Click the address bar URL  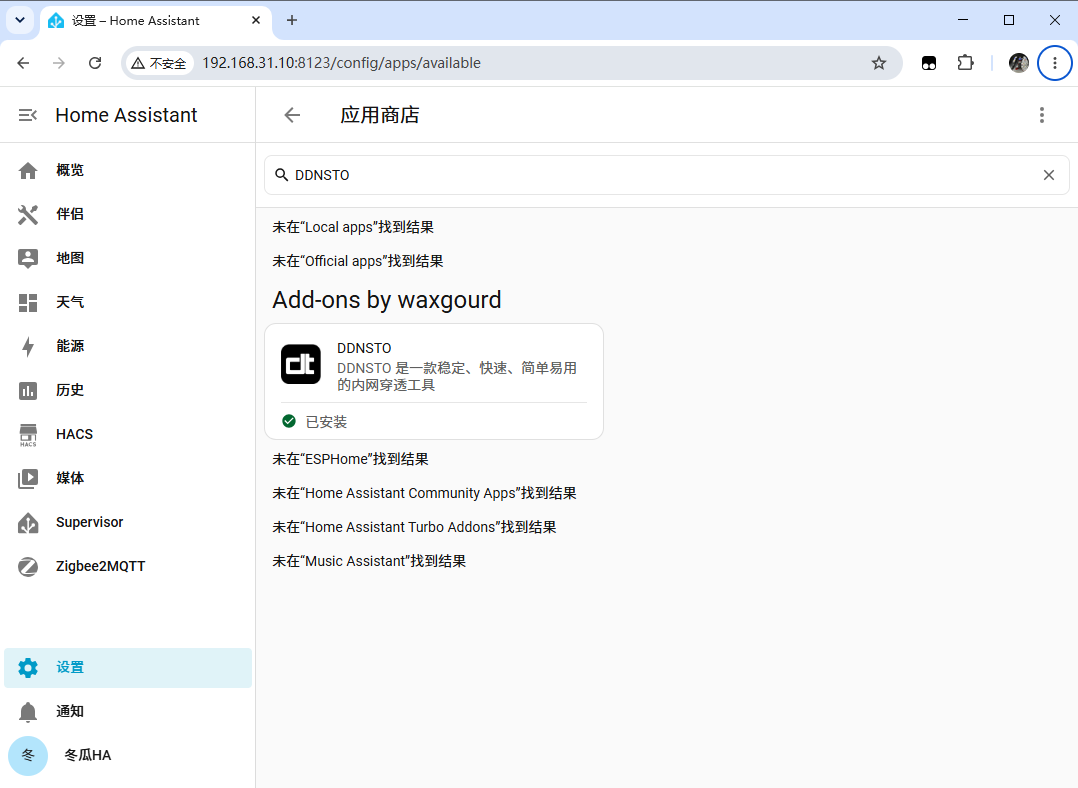342,63
